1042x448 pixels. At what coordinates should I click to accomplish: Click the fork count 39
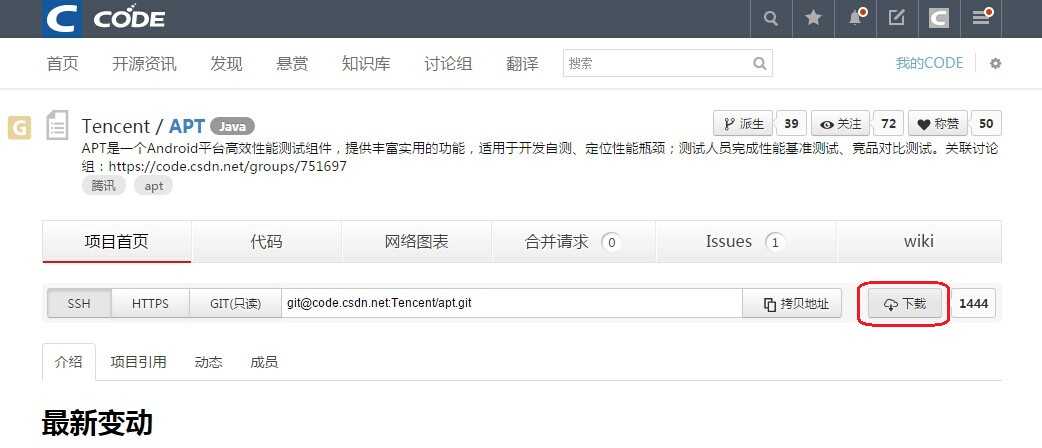coord(791,124)
